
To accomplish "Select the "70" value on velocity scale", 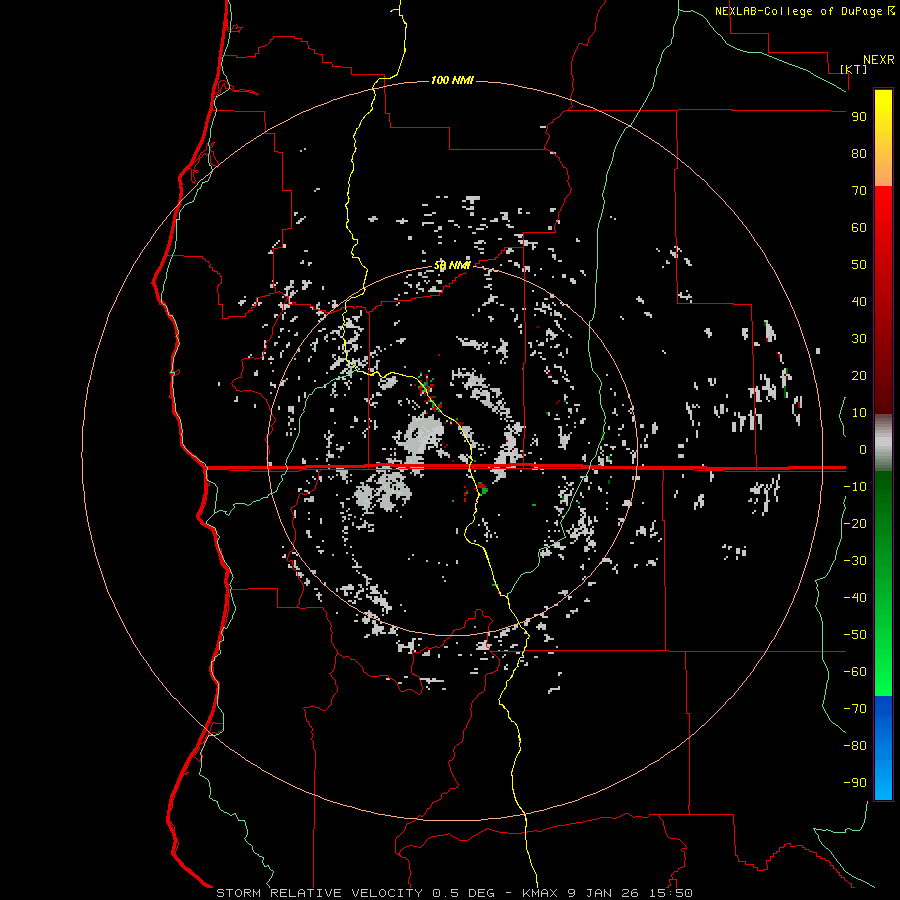I will point(859,191).
